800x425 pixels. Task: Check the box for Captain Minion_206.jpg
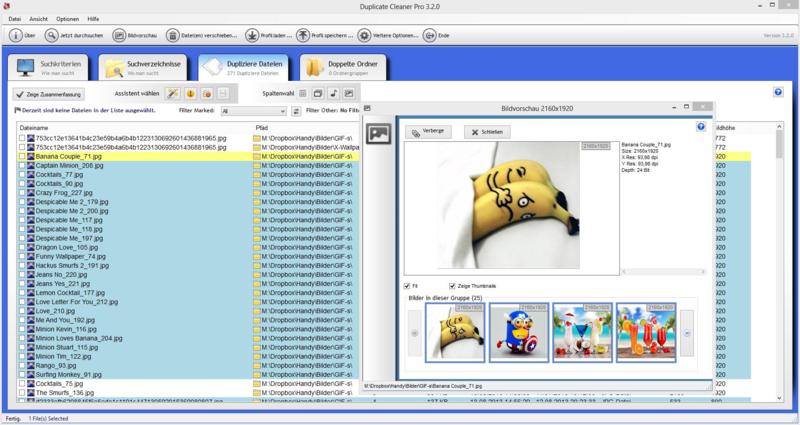(x=22, y=166)
